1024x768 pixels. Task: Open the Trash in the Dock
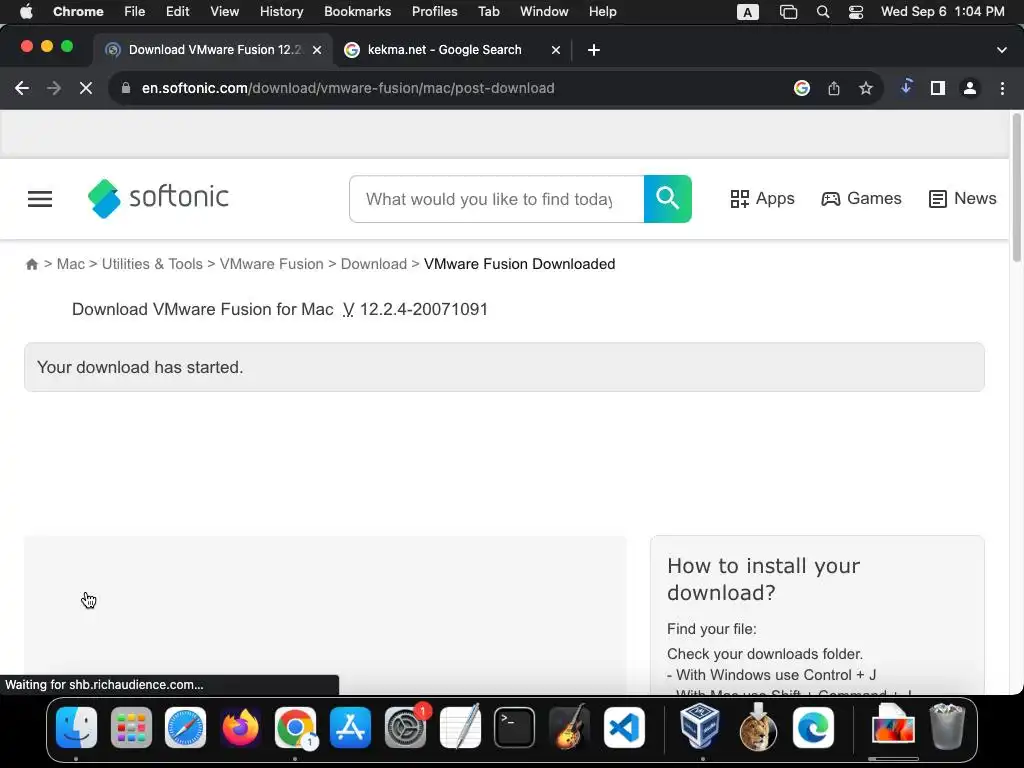coord(947,726)
